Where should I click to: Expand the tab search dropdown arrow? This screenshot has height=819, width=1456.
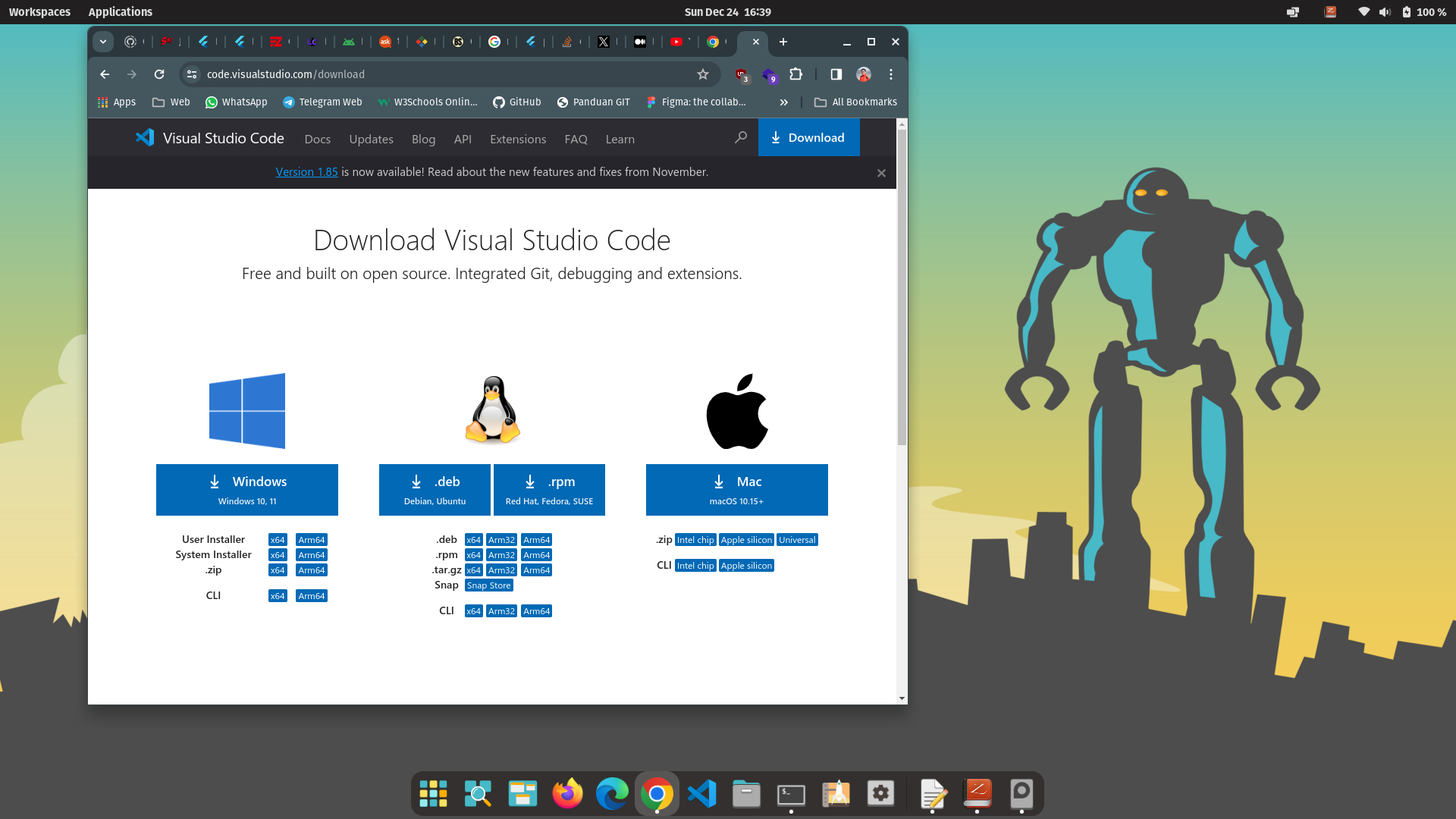coord(103,42)
